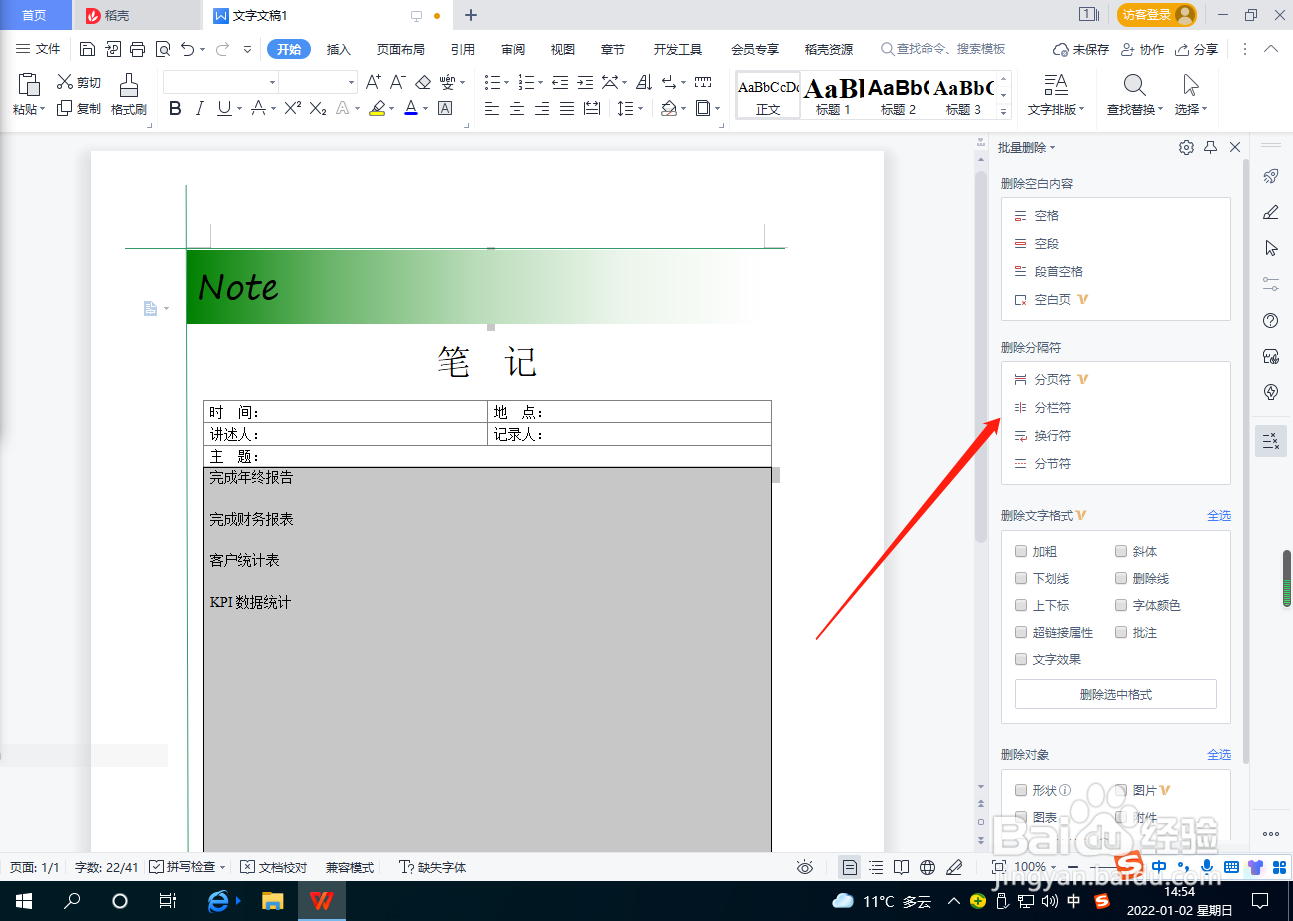Switch to the 引用 tab
The height and width of the screenshot is (921, 1293).
coord(462,49)
